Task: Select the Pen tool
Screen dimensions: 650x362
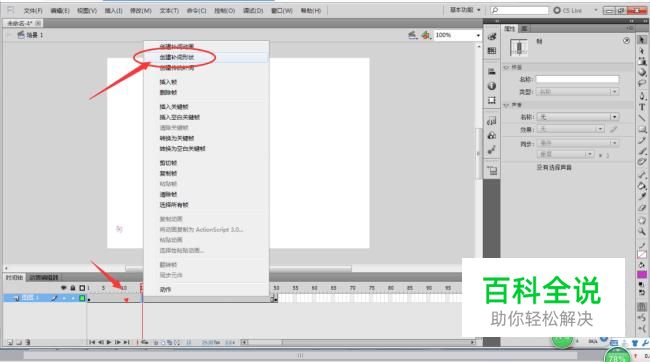Action: (642, 96)
